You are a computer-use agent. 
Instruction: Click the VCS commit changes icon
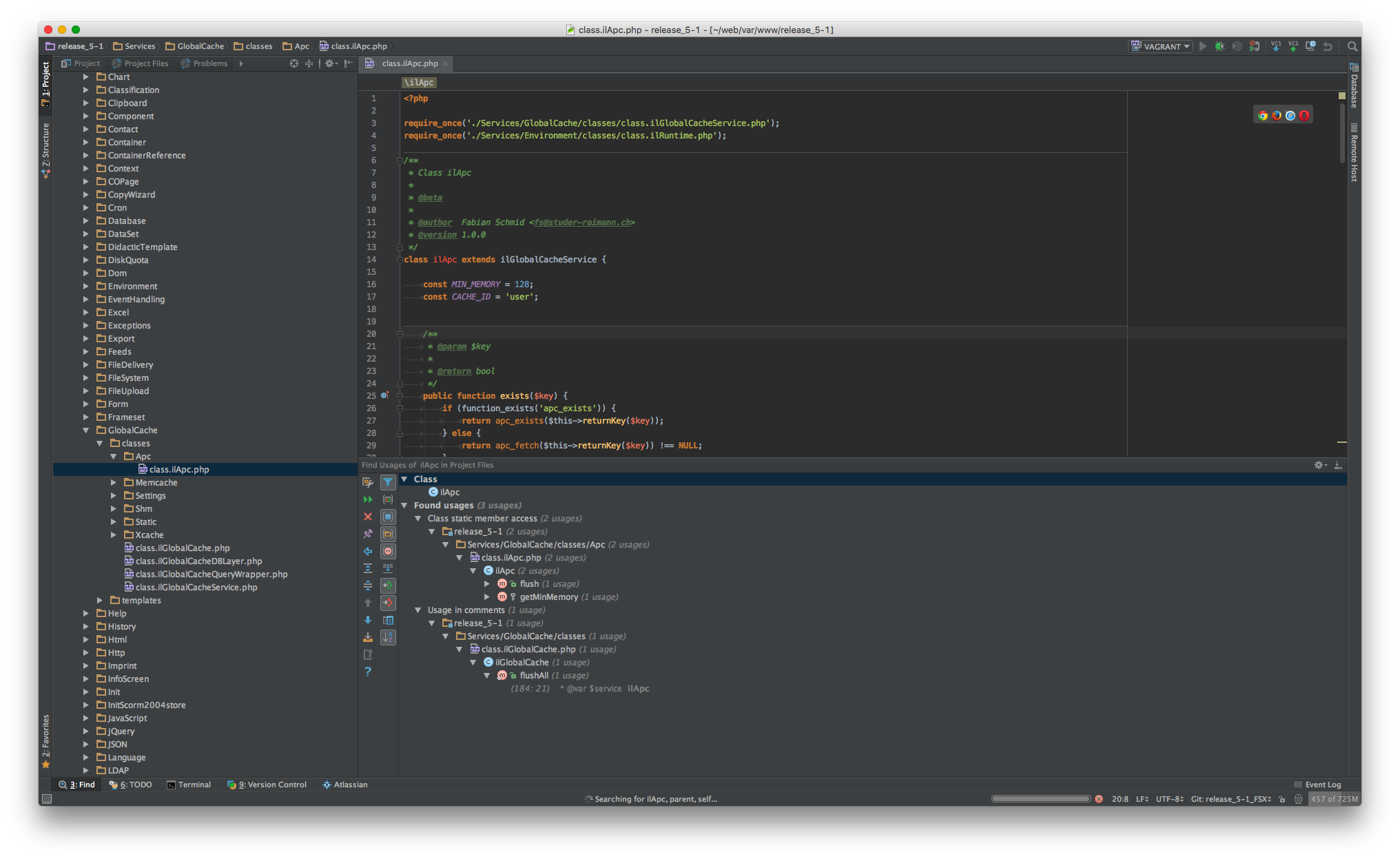pos(1293,46)
